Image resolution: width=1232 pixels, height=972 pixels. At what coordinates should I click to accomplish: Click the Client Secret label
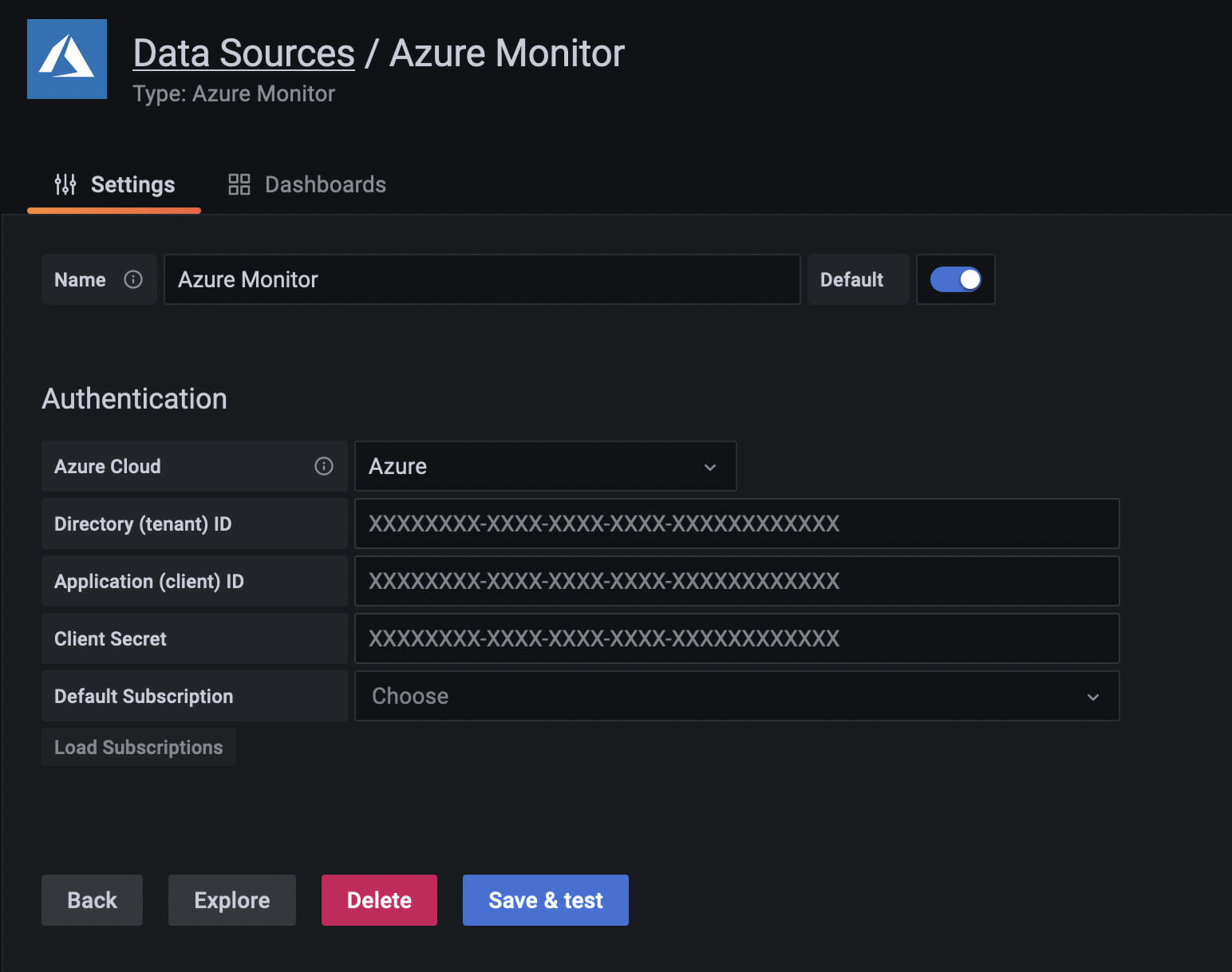pyautogui.click(x=110, y=638)
